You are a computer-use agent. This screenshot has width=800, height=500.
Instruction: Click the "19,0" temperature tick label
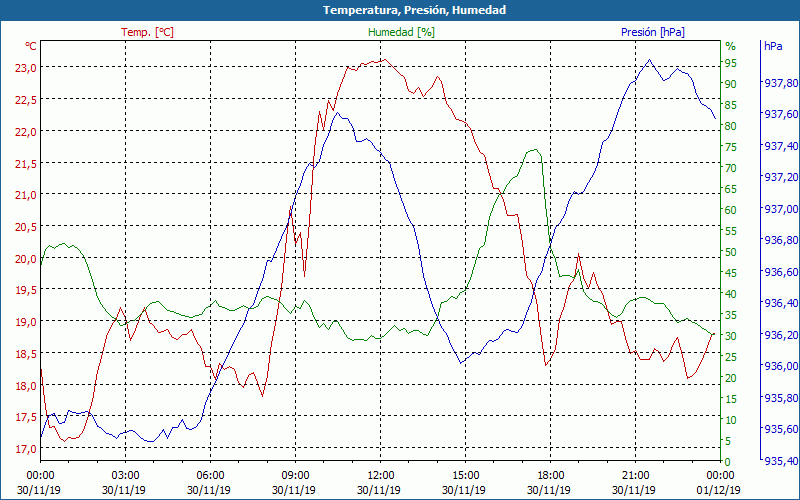[x=26, y=321]
